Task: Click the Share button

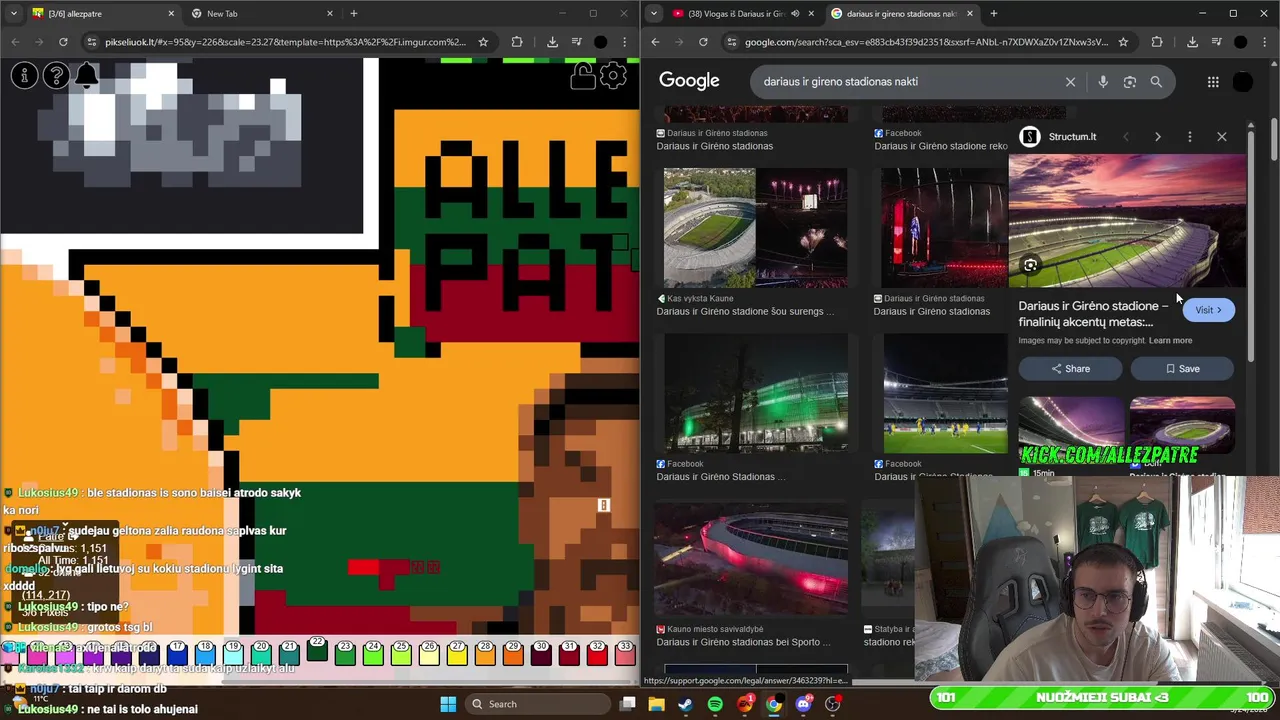Action: (1070, 369)
